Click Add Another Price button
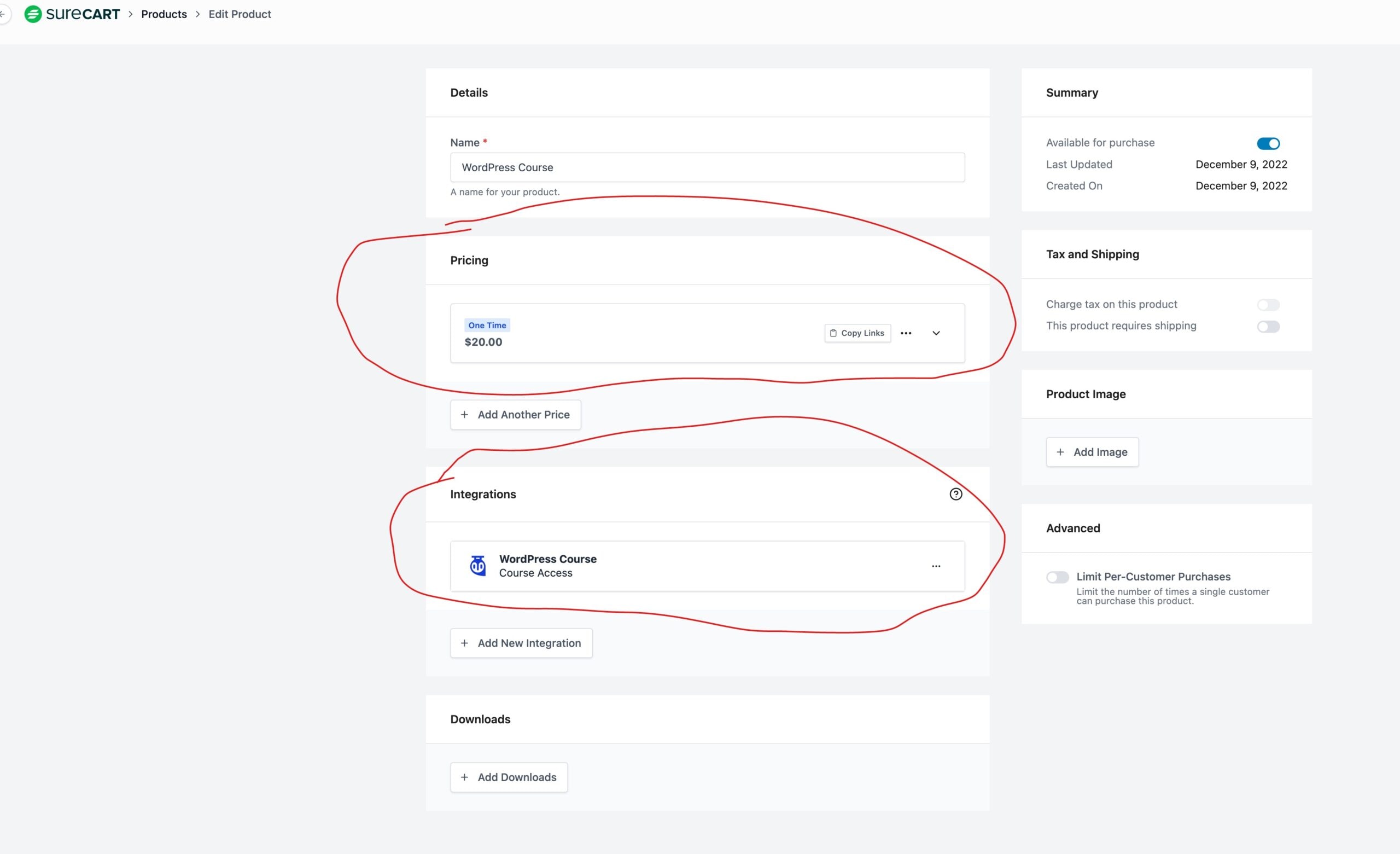Viewport: 1400px width, 854px height. pyautogui.click(x=515, y=415)
